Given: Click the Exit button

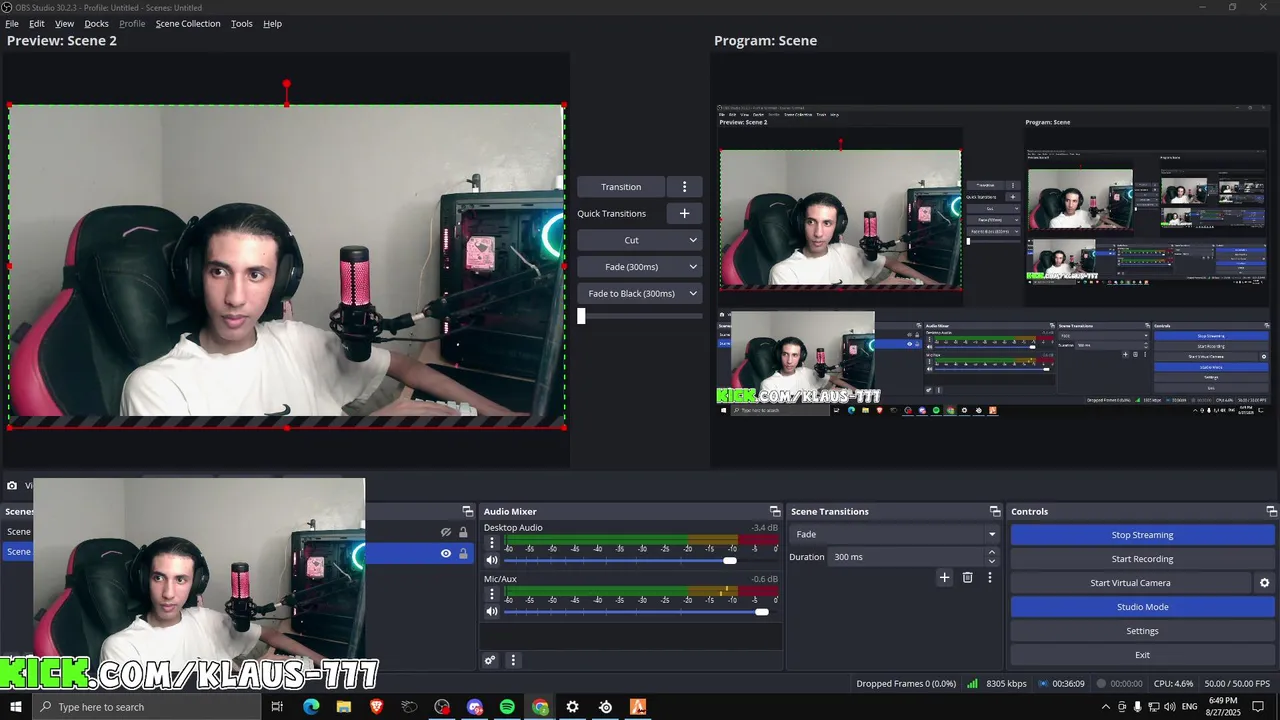Looking at the screenshot, I should [1142, 655].
